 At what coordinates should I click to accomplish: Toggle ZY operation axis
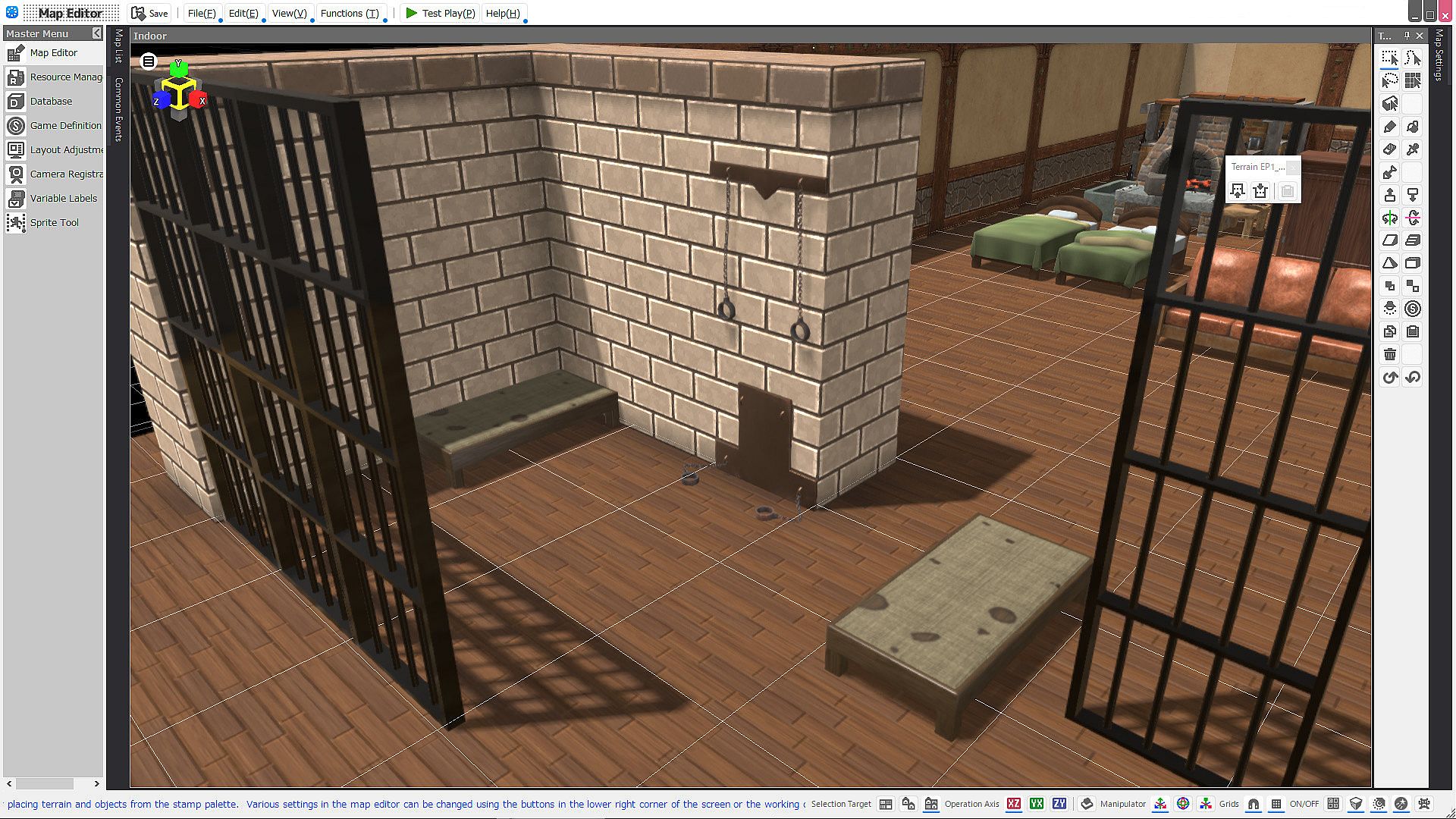point(1059,804)
